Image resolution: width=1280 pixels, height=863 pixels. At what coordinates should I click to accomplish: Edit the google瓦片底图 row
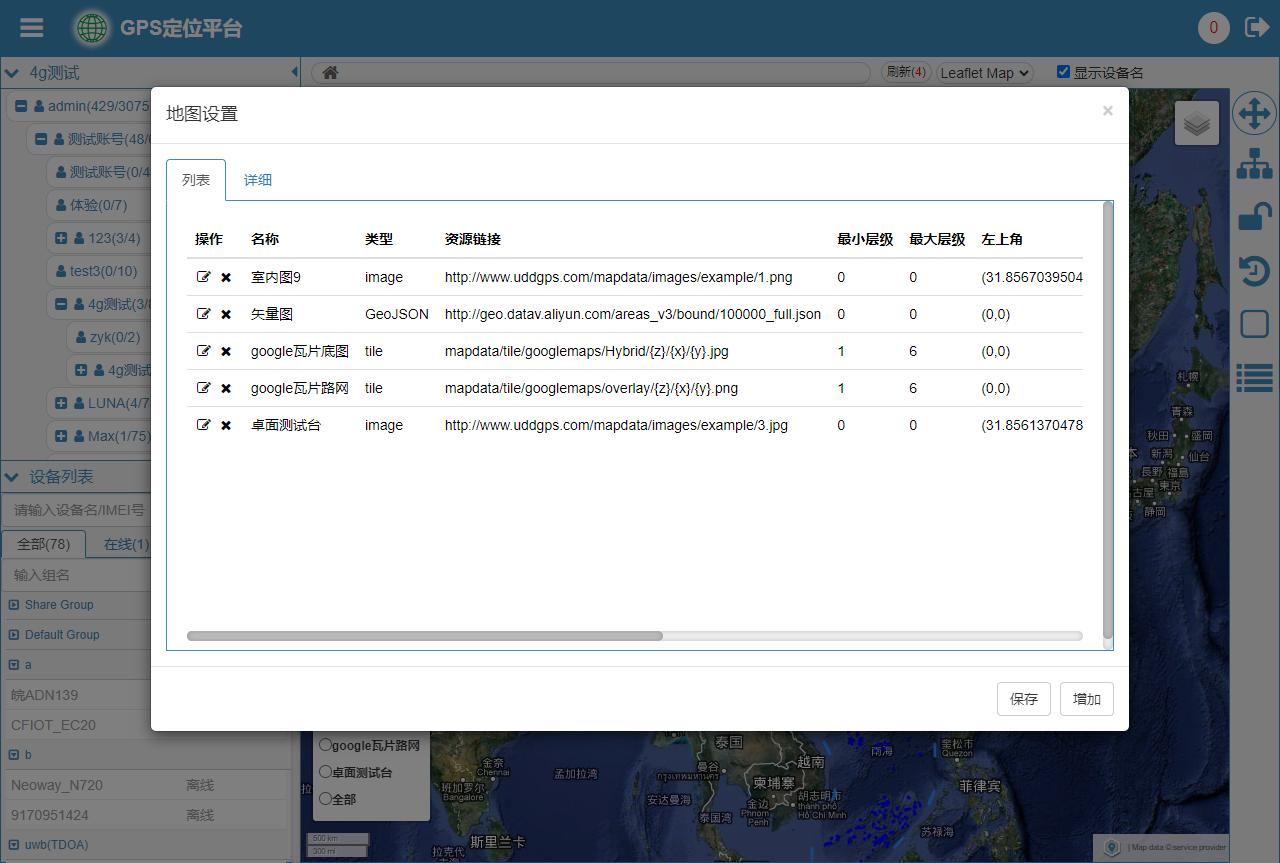[x=204, y=351]
